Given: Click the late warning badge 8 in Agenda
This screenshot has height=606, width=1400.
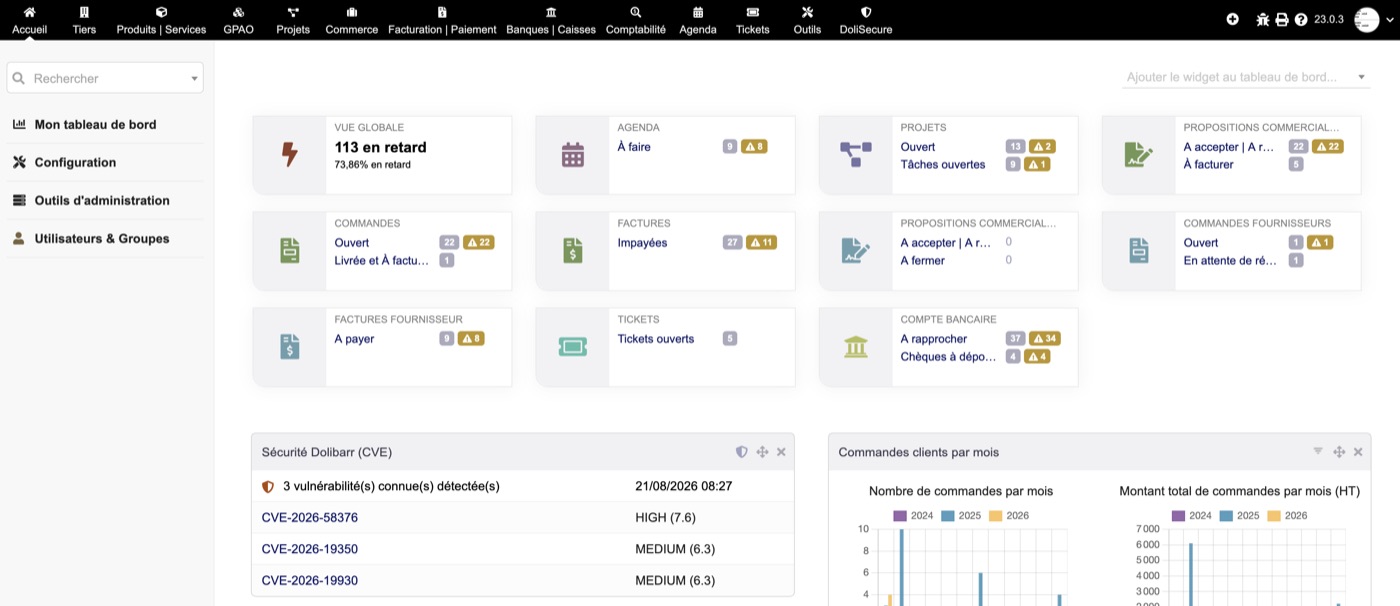Looking at the screenshot, I should tap(754, 146).
